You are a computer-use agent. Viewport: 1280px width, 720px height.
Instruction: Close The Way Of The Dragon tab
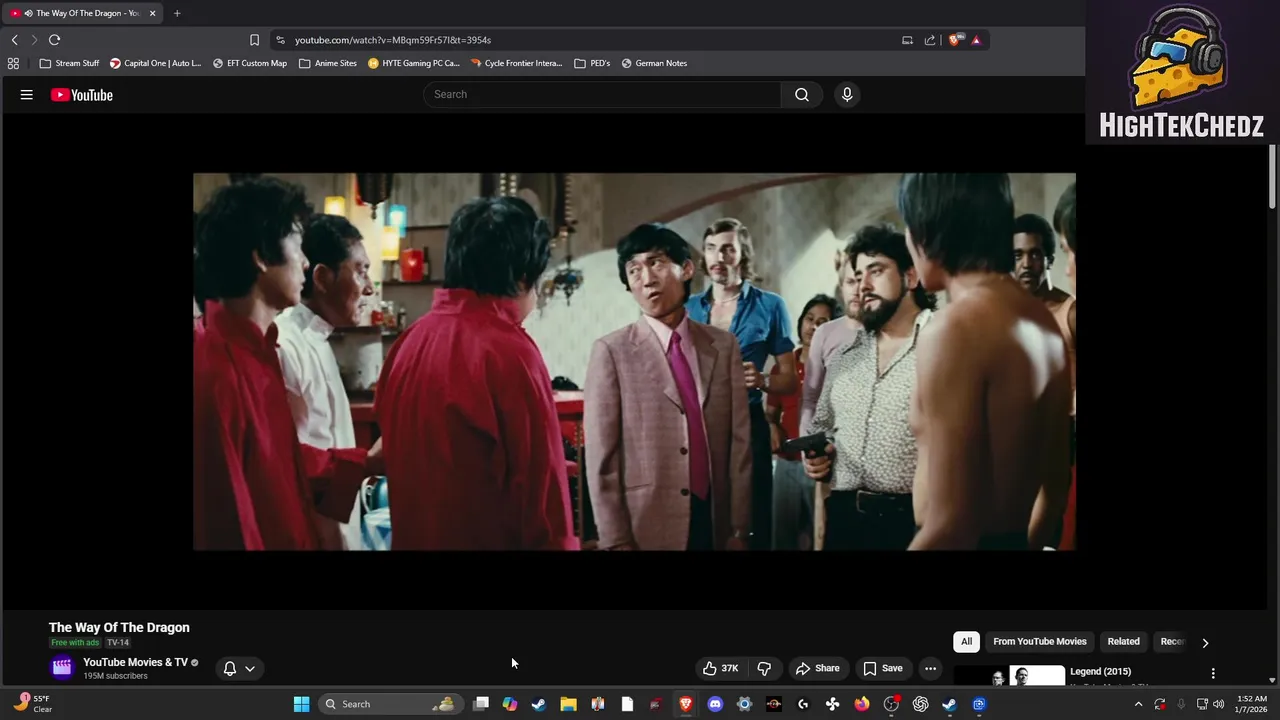coord(152,13)
